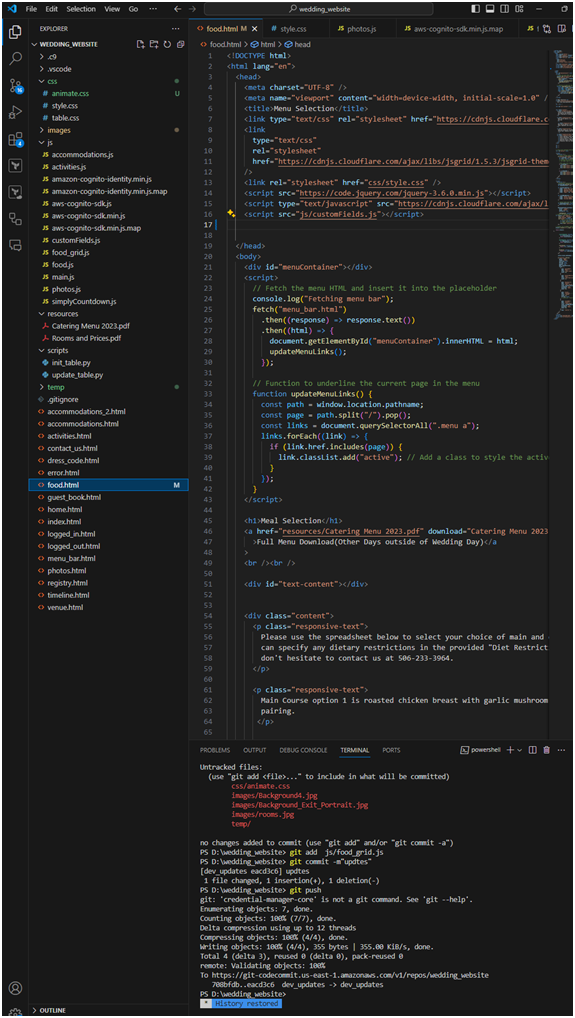575x1018 pixels.
Task: Kill terminal using the trash icon
Action: pos(546,750)
